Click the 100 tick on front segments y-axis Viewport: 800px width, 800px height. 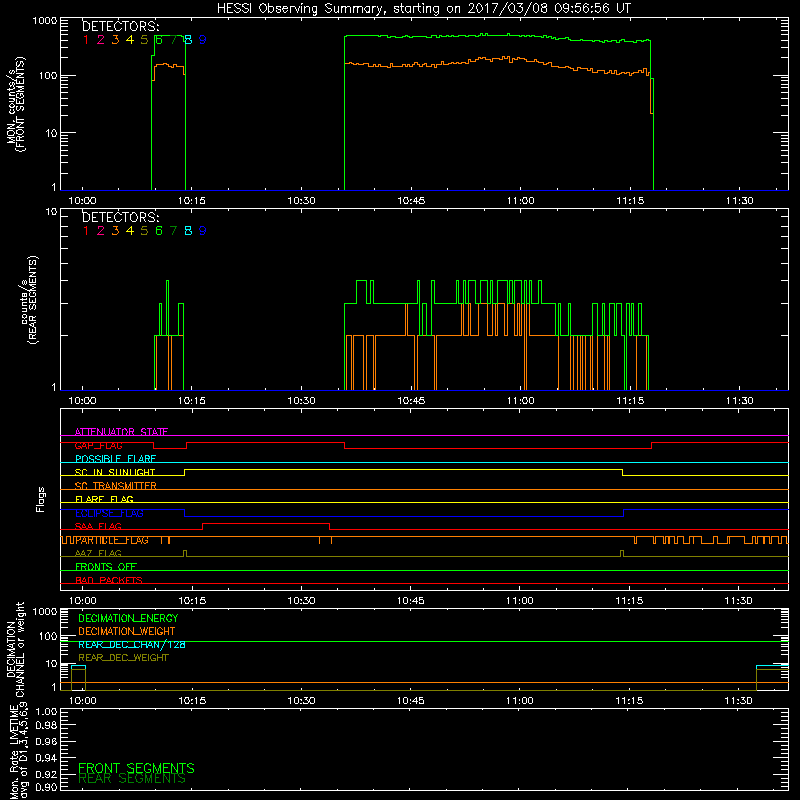48,76
